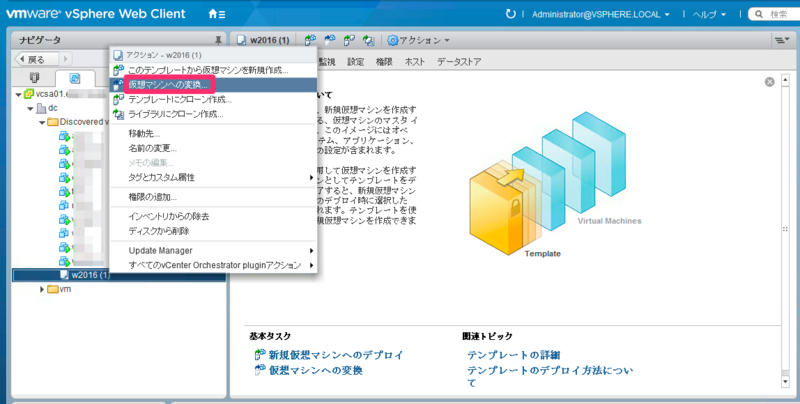Open the 仮想マシンへの変換 basic task link
The height and width of the screenshot is (404, 800).
[315, 370]
